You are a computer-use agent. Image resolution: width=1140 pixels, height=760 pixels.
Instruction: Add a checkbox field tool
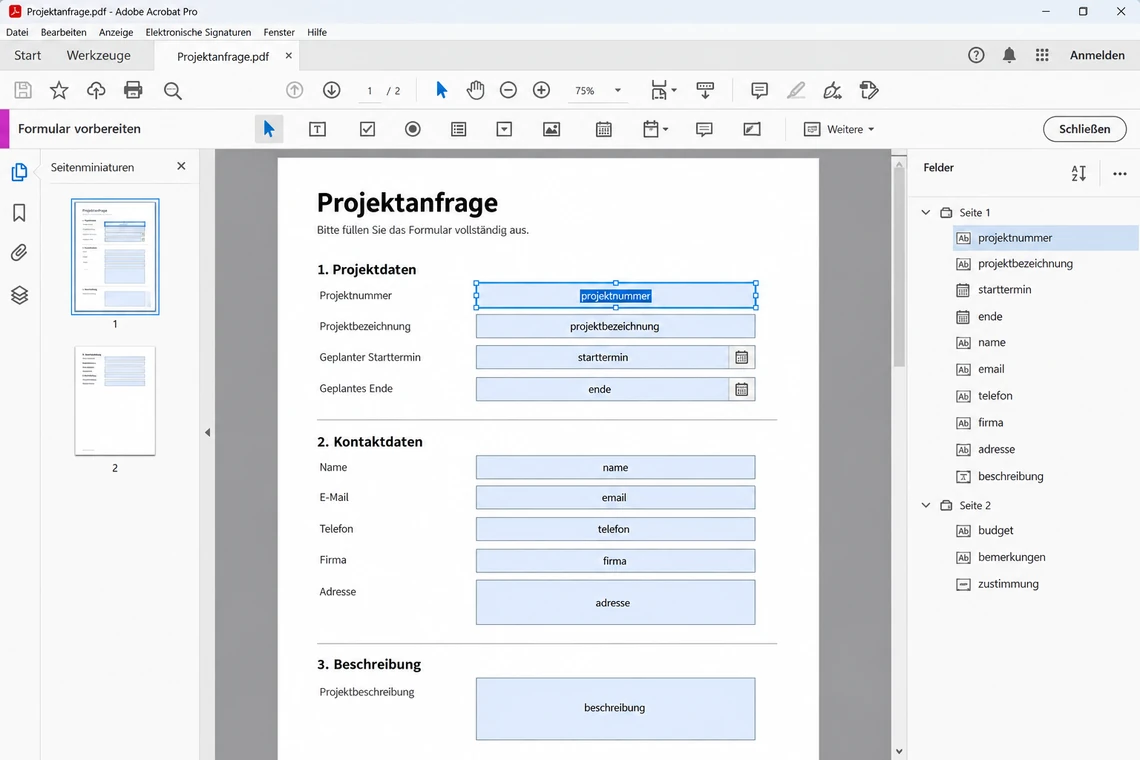(x=367, y=129)
